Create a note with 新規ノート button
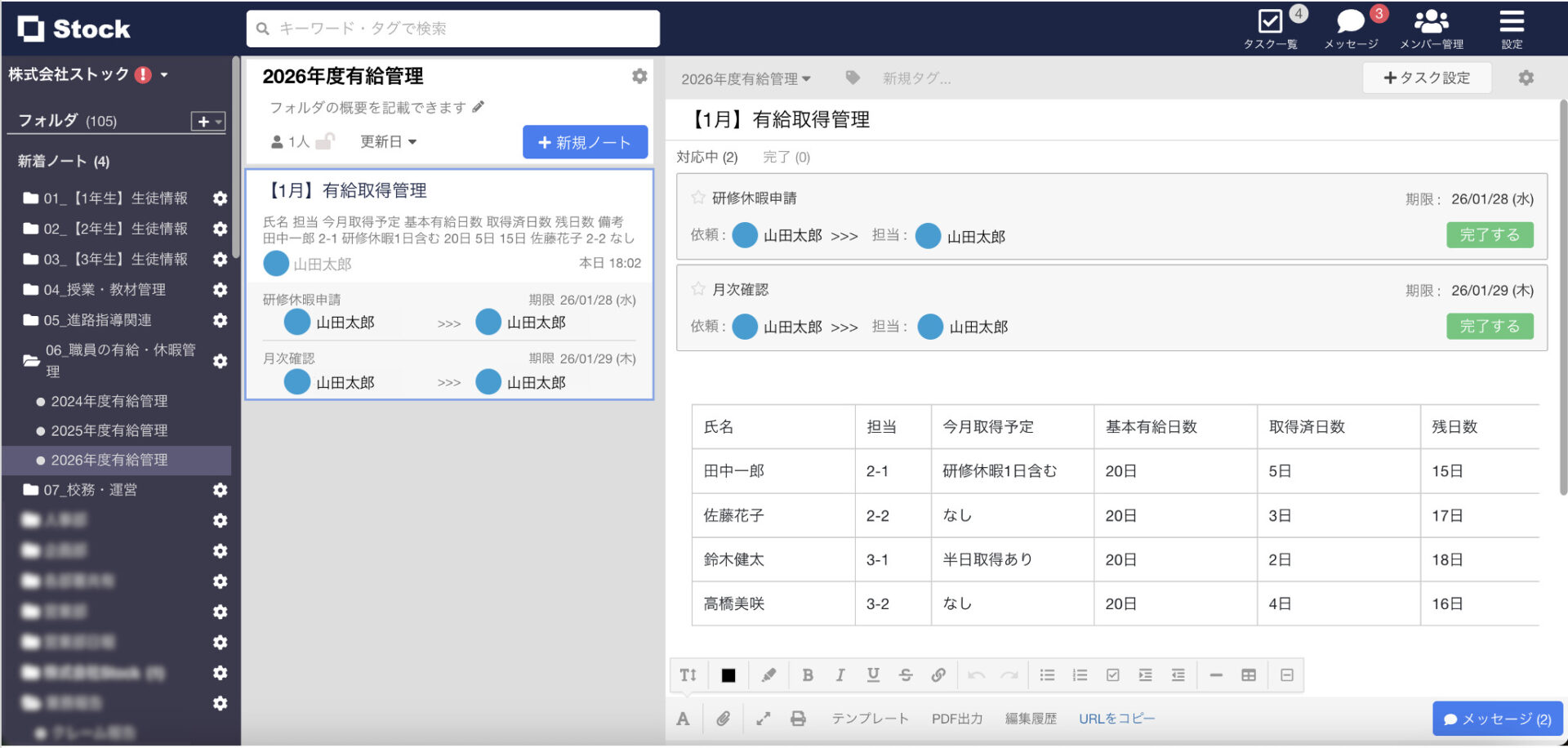 coord(585,141)
